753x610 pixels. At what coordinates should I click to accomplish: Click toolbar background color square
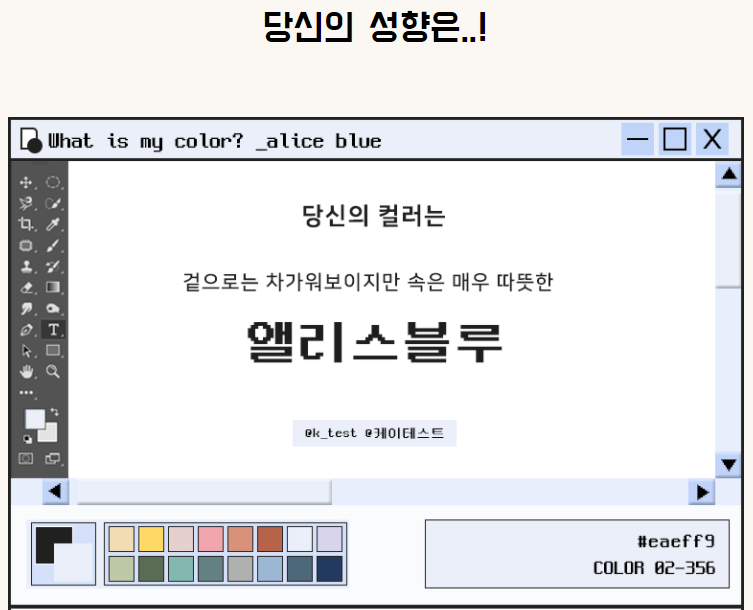50,435
